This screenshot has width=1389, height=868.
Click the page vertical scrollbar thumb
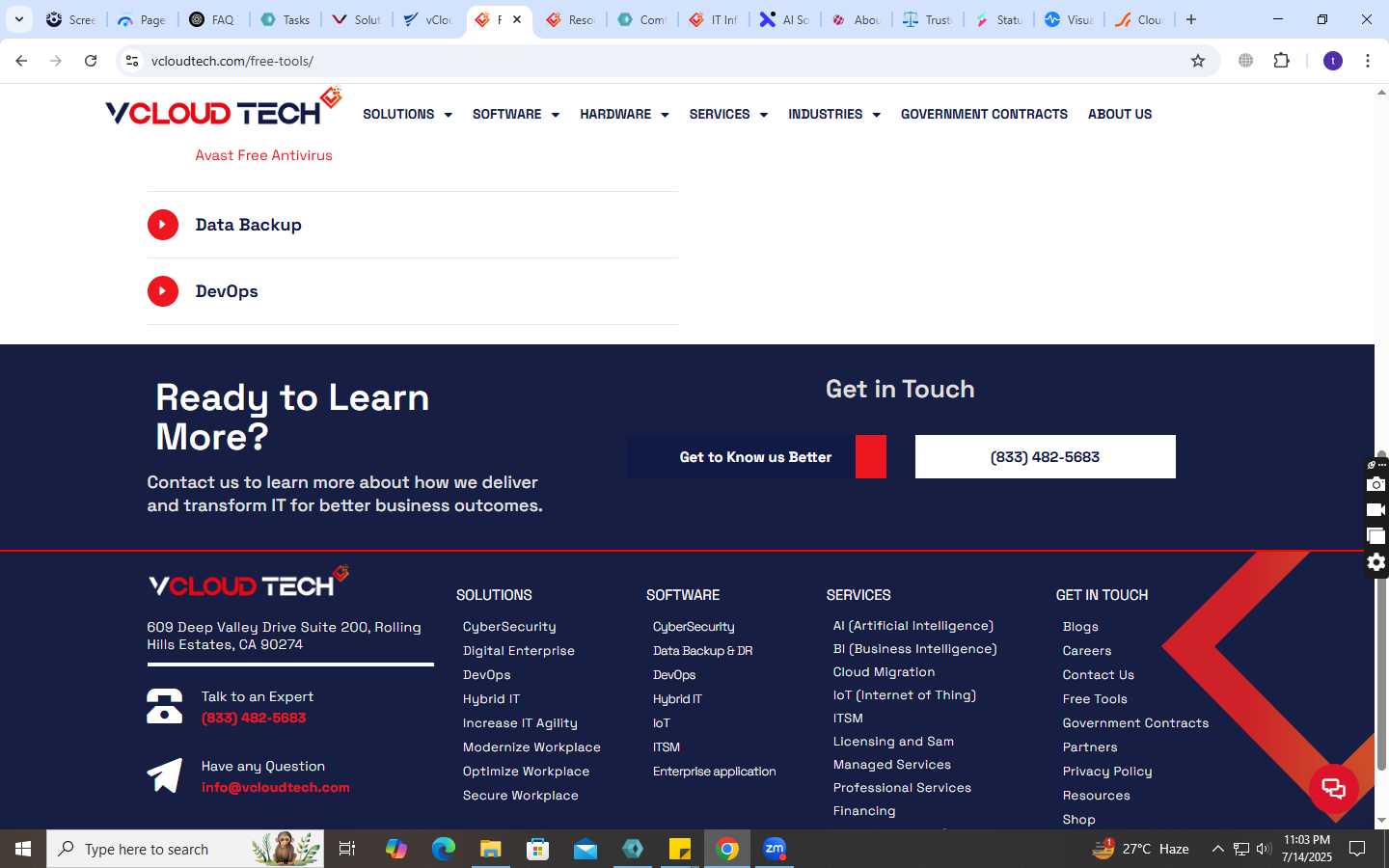point(1381,610)
